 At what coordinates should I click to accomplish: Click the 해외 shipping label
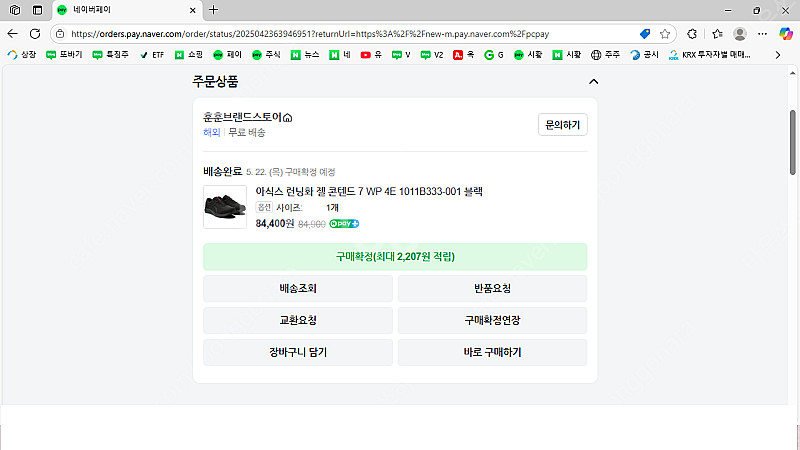pos(211,132)
